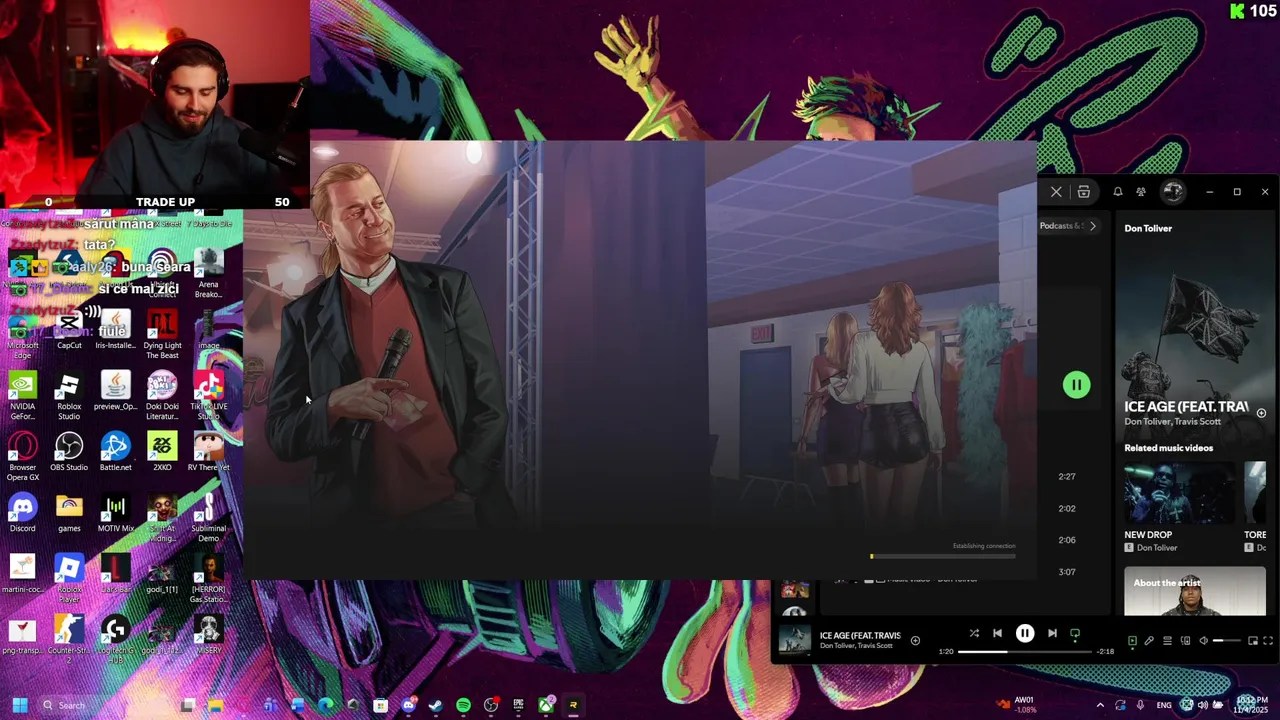
Task: Open File Explorer from taskbar
Action: [x=215, y=705]
